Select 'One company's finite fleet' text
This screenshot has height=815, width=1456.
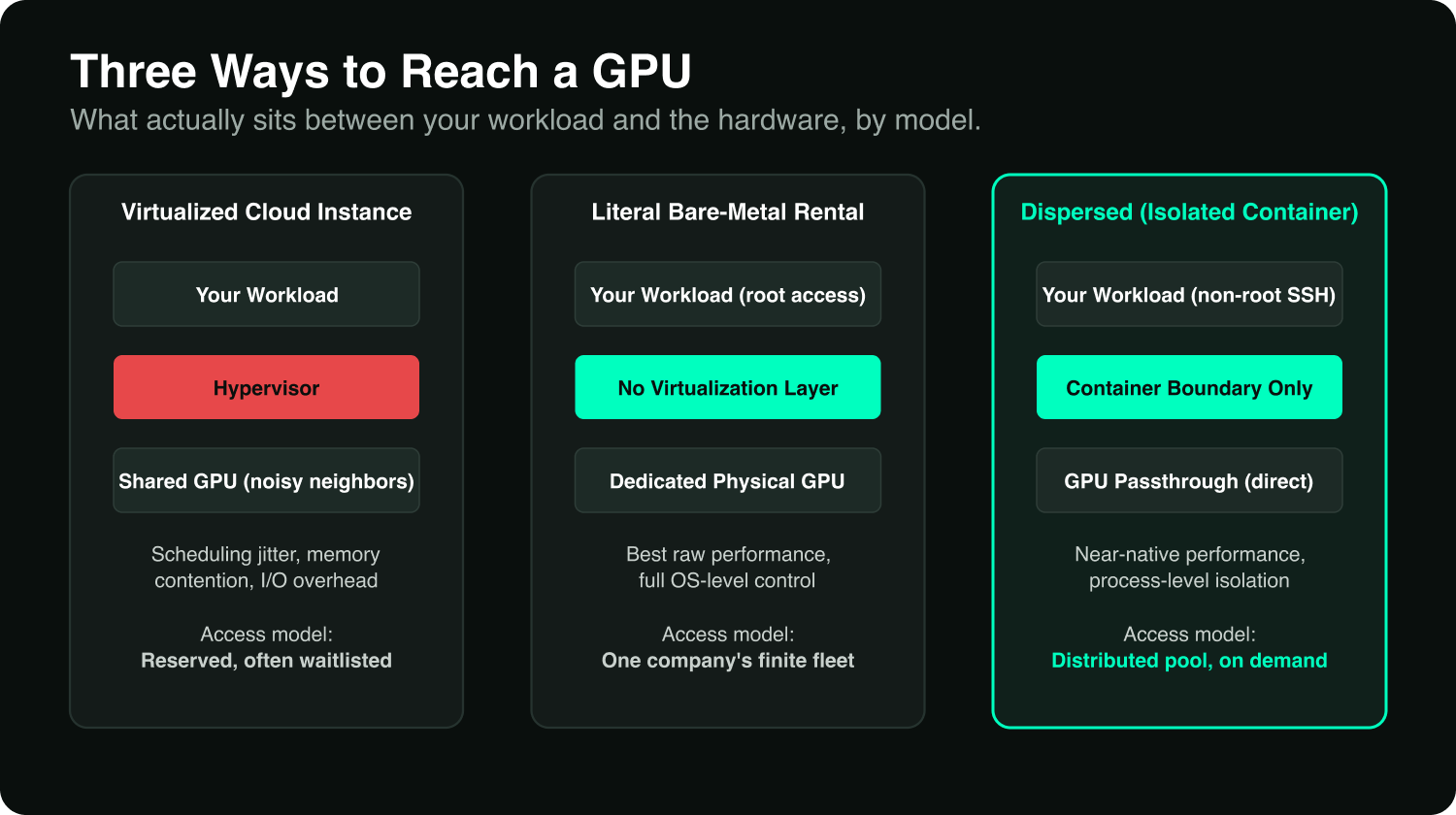point(728,661)
